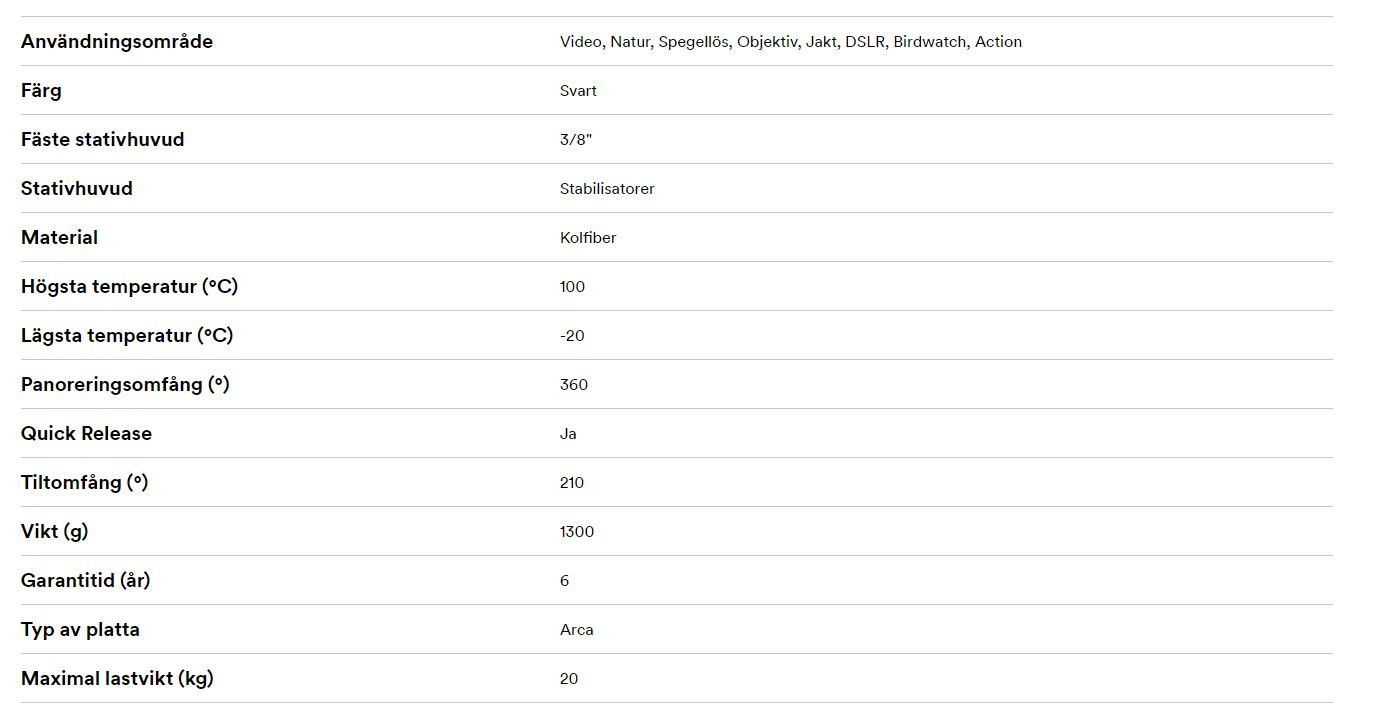The image size is (1375, 719).
Task: Select the Quick Release label
Action: 87,434
